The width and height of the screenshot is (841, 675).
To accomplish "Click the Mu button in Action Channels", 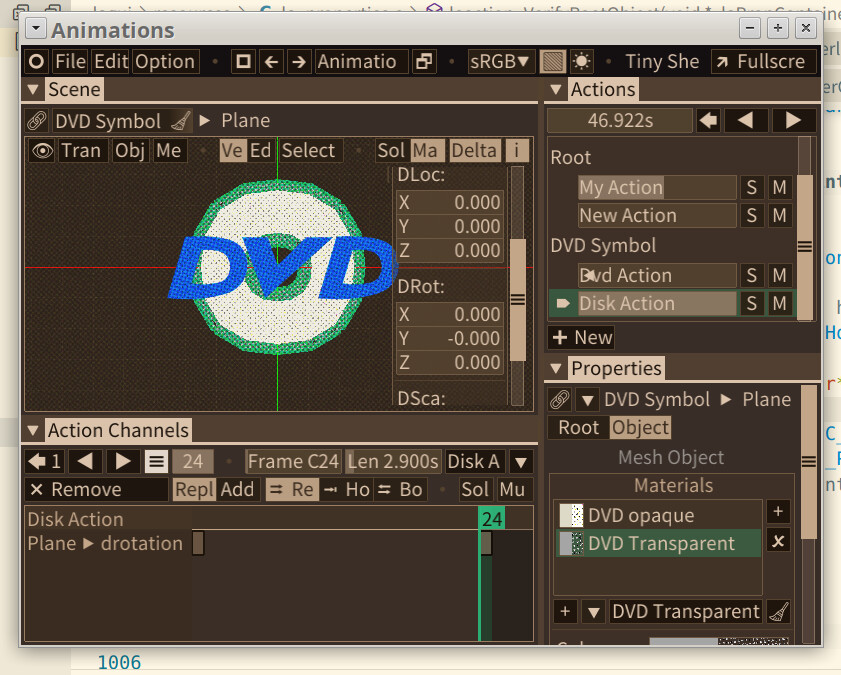I will 513,489.
